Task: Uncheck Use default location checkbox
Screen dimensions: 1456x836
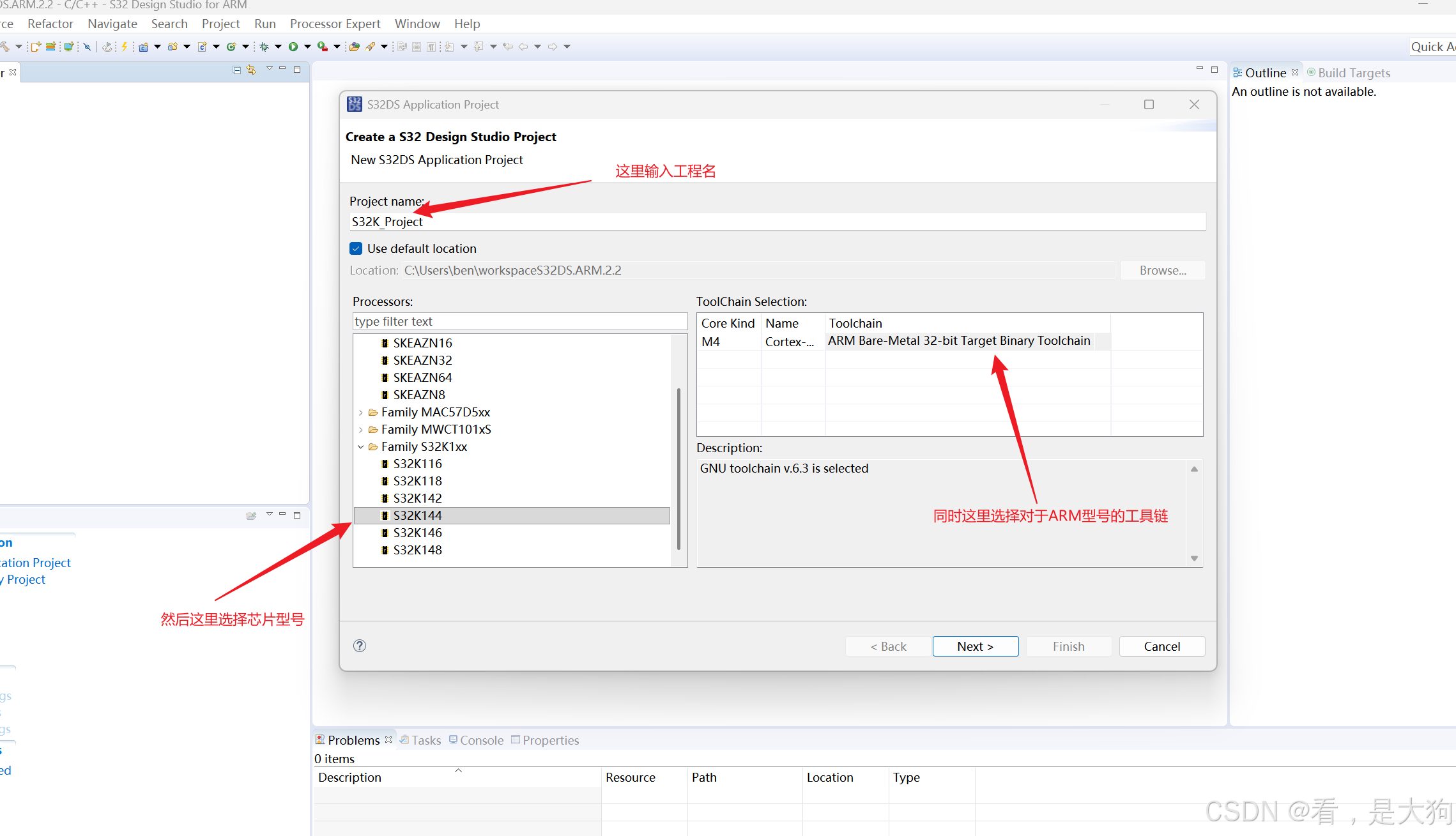Action: (x=356, y=248)
